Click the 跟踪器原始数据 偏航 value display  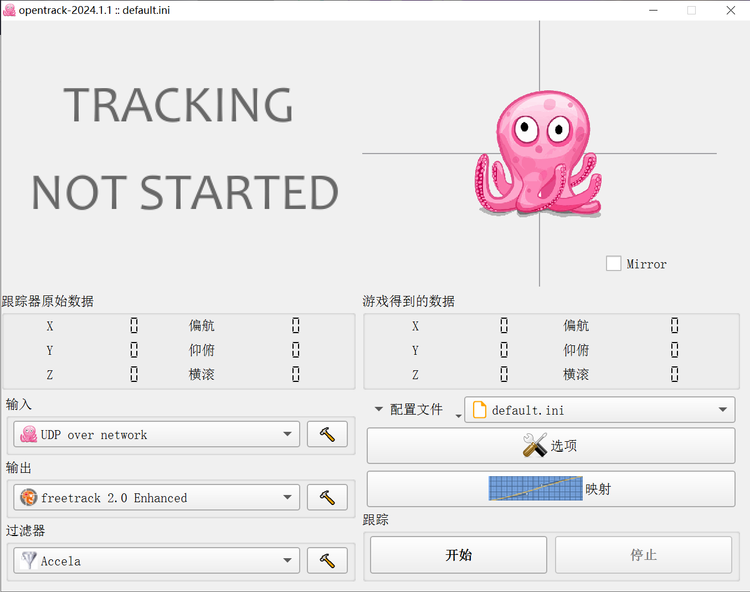(296, 326)
